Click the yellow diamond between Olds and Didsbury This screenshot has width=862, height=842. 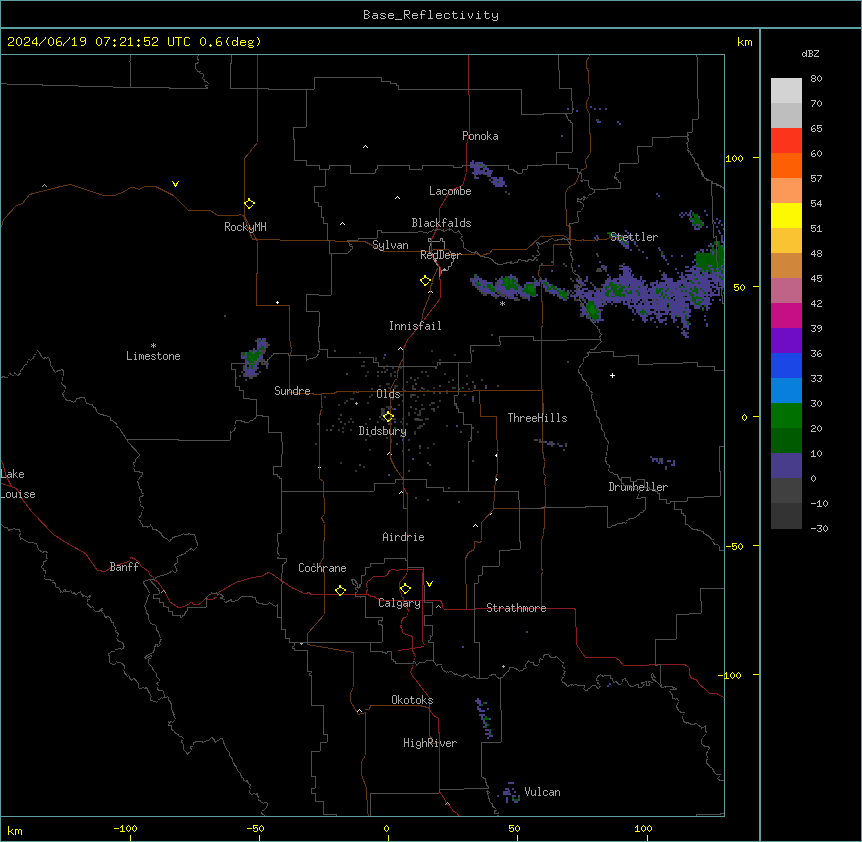point(388,416)
